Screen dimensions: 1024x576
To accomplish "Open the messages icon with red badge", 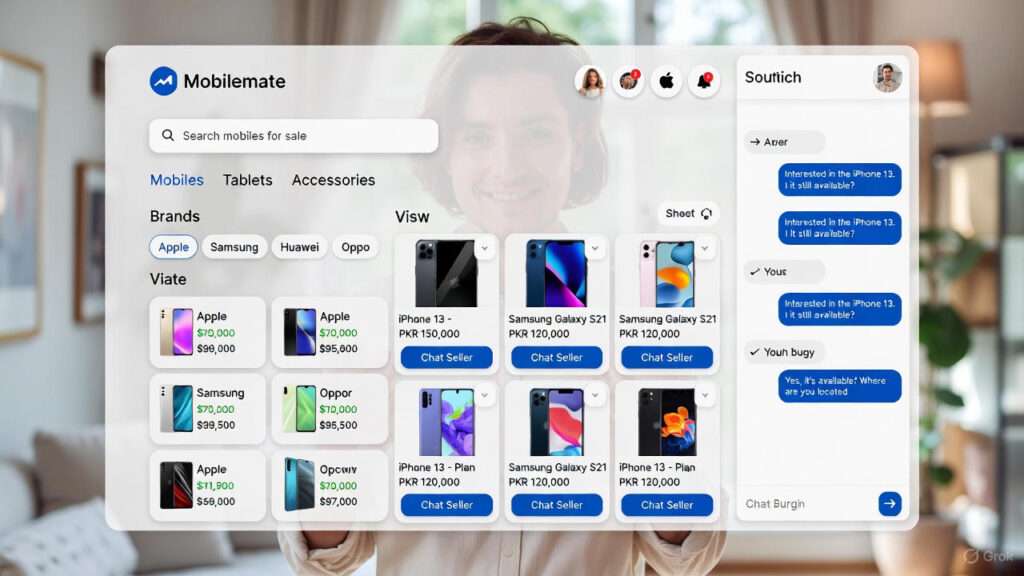I will [x=629, y=81].
